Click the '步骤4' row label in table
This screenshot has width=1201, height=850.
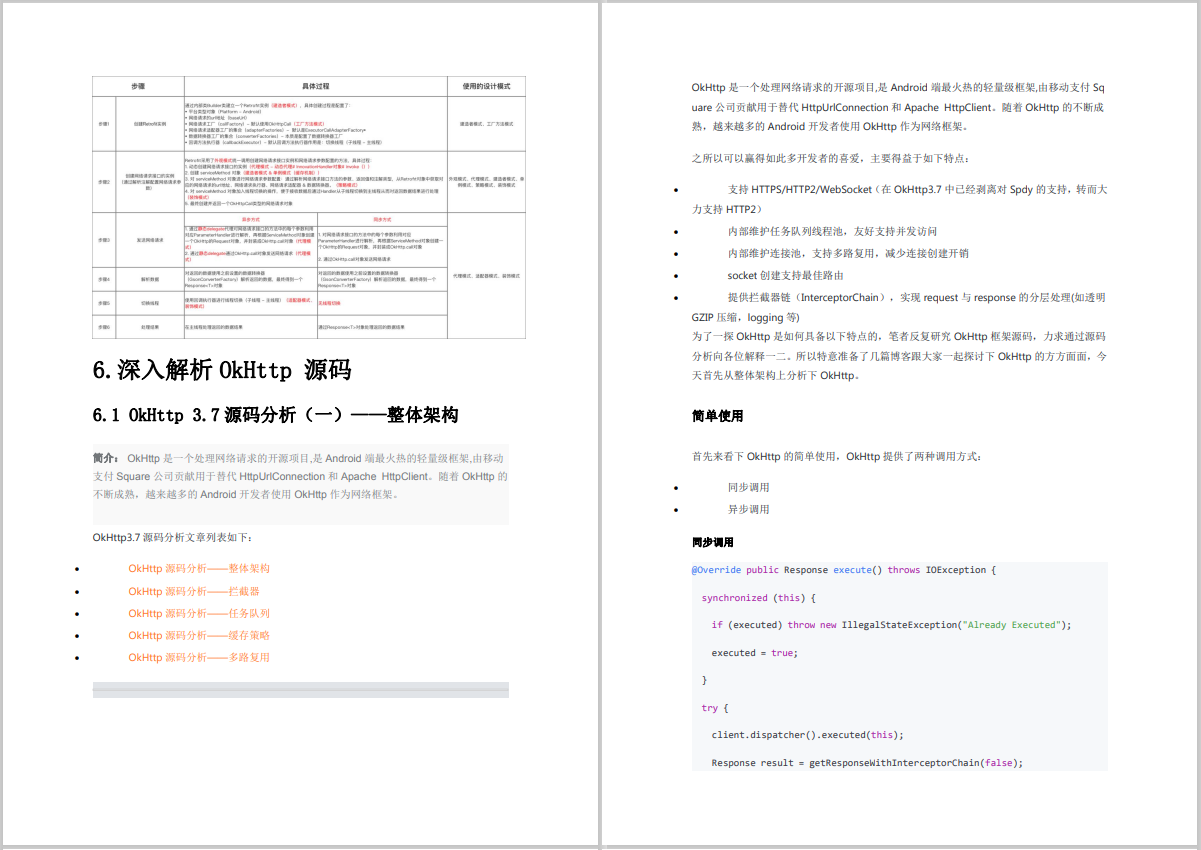[x=104, y=278]
